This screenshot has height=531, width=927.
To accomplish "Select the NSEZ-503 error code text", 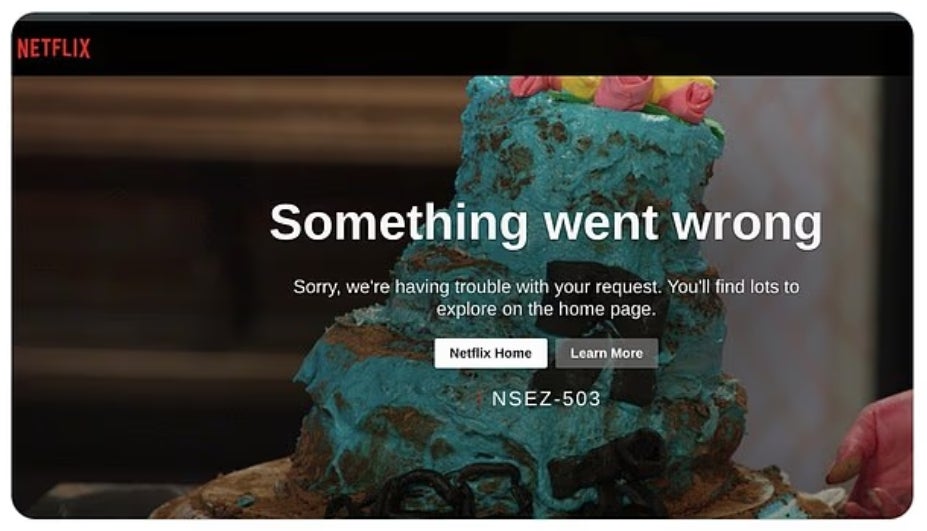I will coord(546,399).
